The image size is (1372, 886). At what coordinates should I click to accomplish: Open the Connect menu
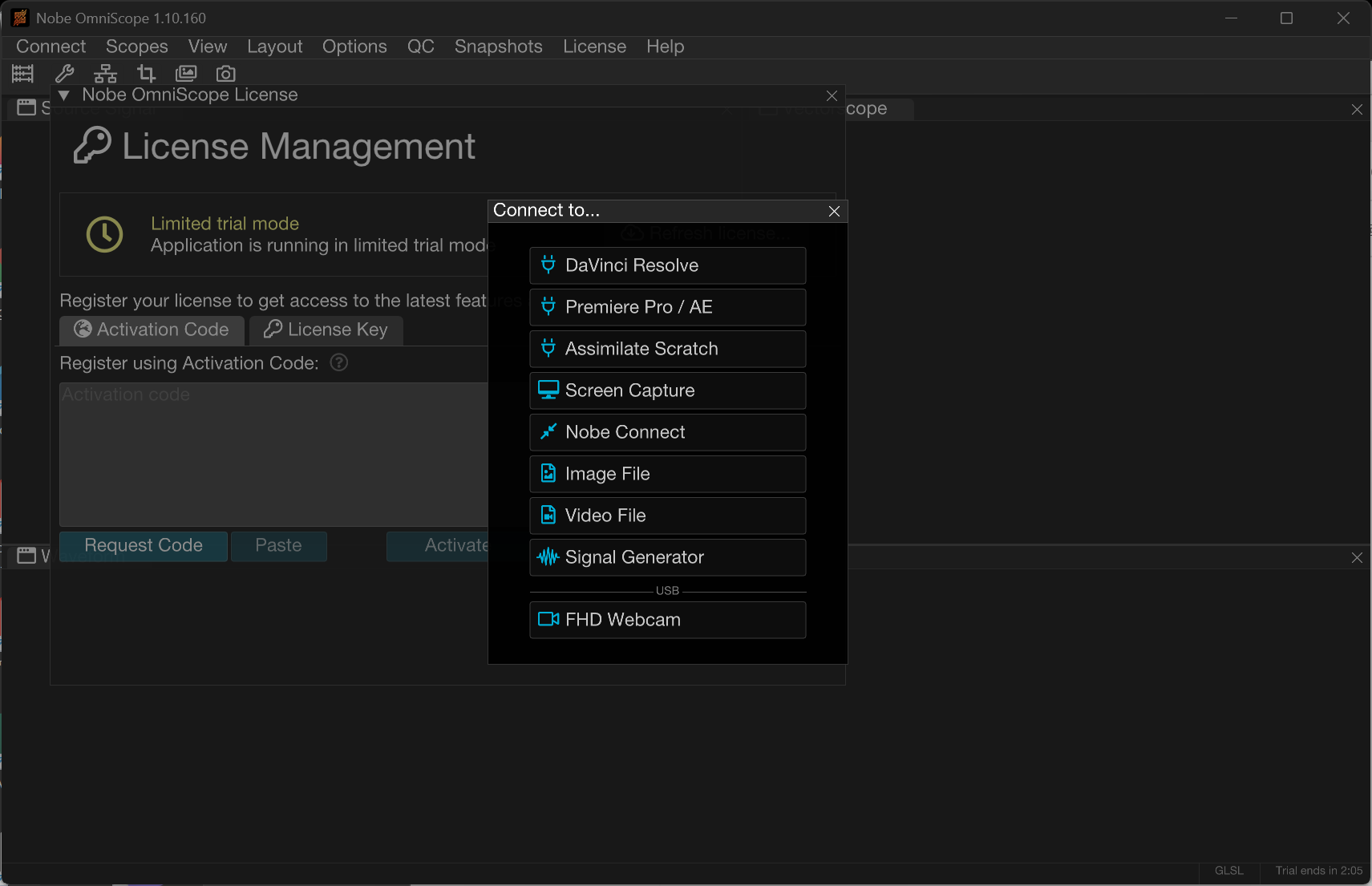point(51,47)
